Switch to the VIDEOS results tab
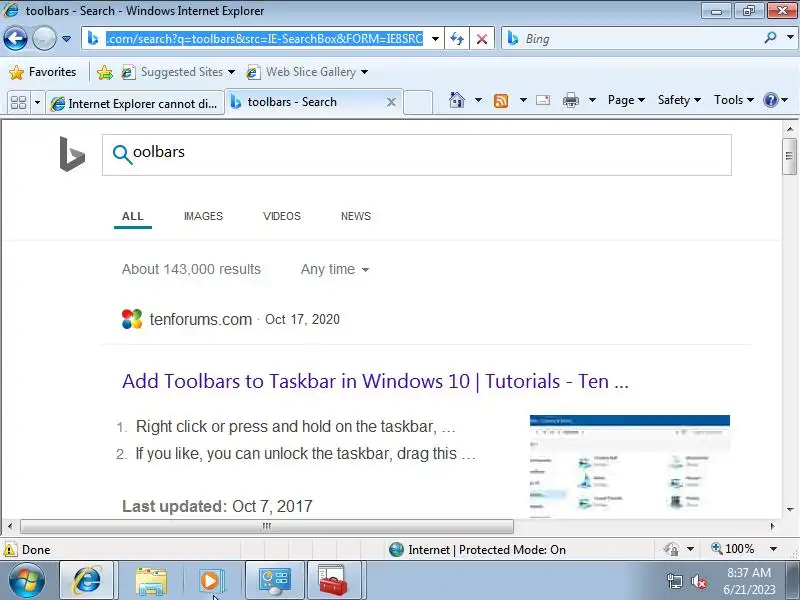The image size is (800, 600). 282,216
